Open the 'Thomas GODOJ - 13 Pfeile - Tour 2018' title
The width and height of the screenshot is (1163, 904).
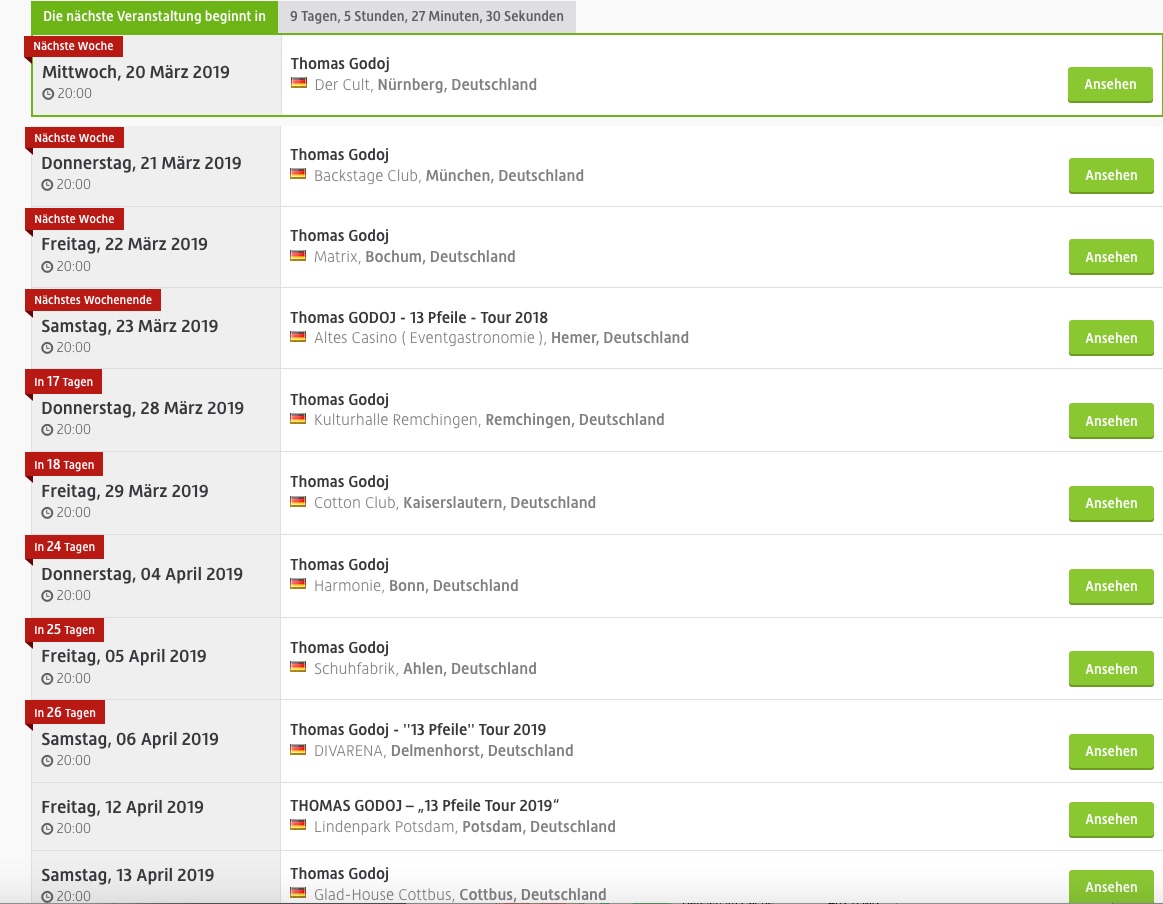pos(419,318)
